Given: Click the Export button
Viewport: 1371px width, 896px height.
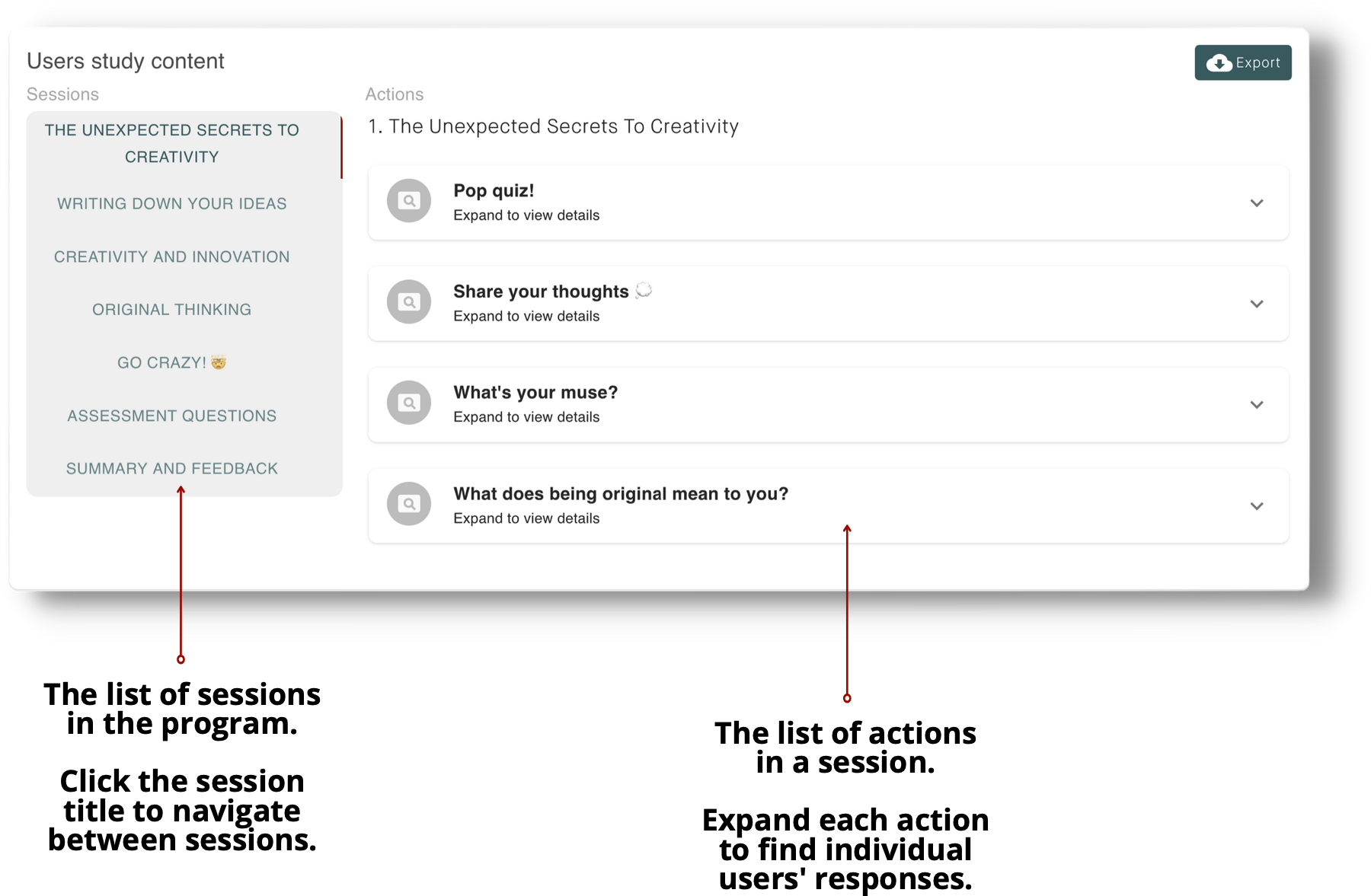Looking at the screenshot, I should click(x=1242, y=62).
